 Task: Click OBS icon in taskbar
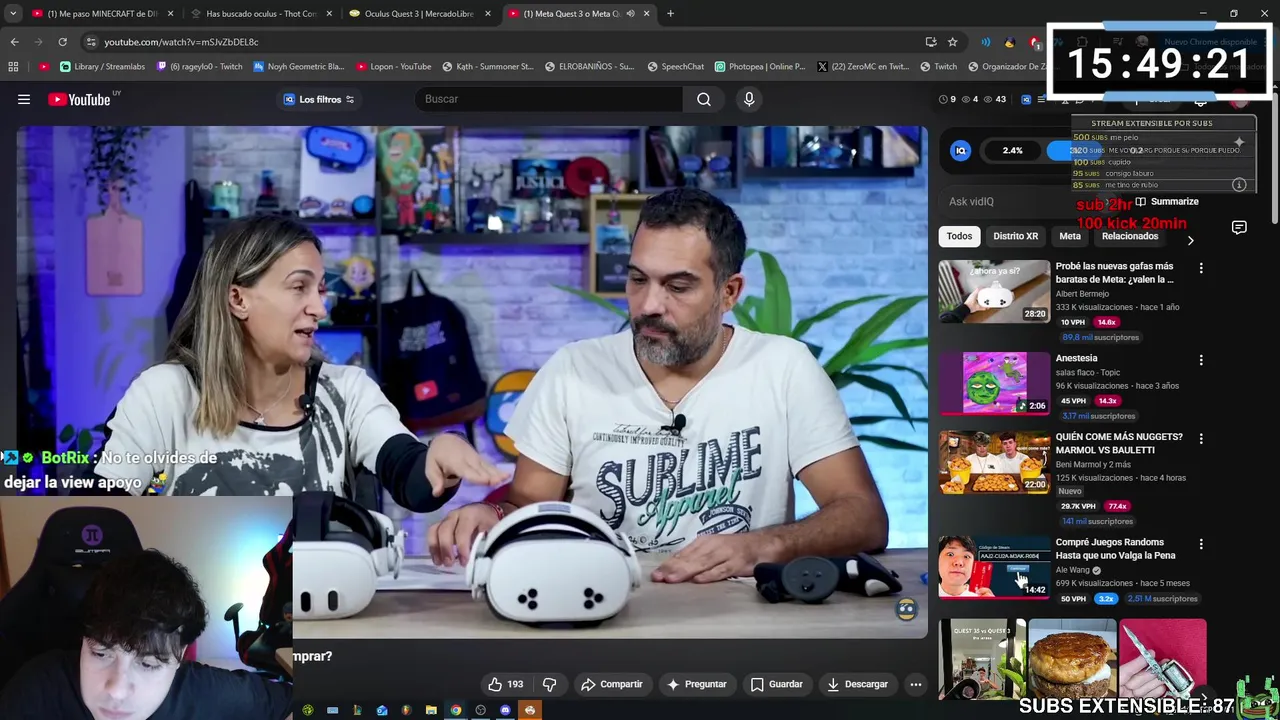pyautogui.click(x=480, y=710)
